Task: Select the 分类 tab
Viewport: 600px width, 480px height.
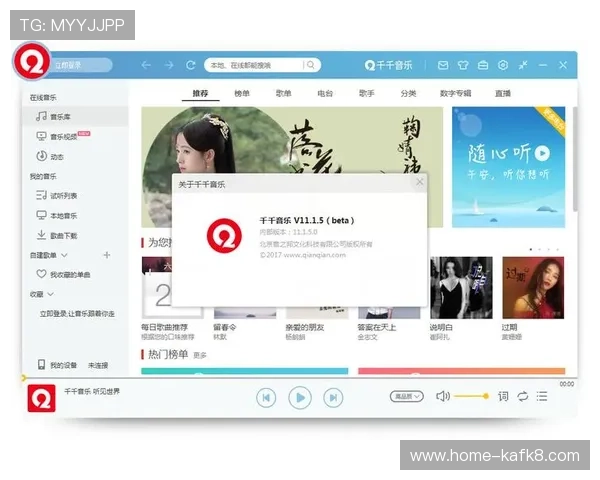Action: [x=408, y=93]
